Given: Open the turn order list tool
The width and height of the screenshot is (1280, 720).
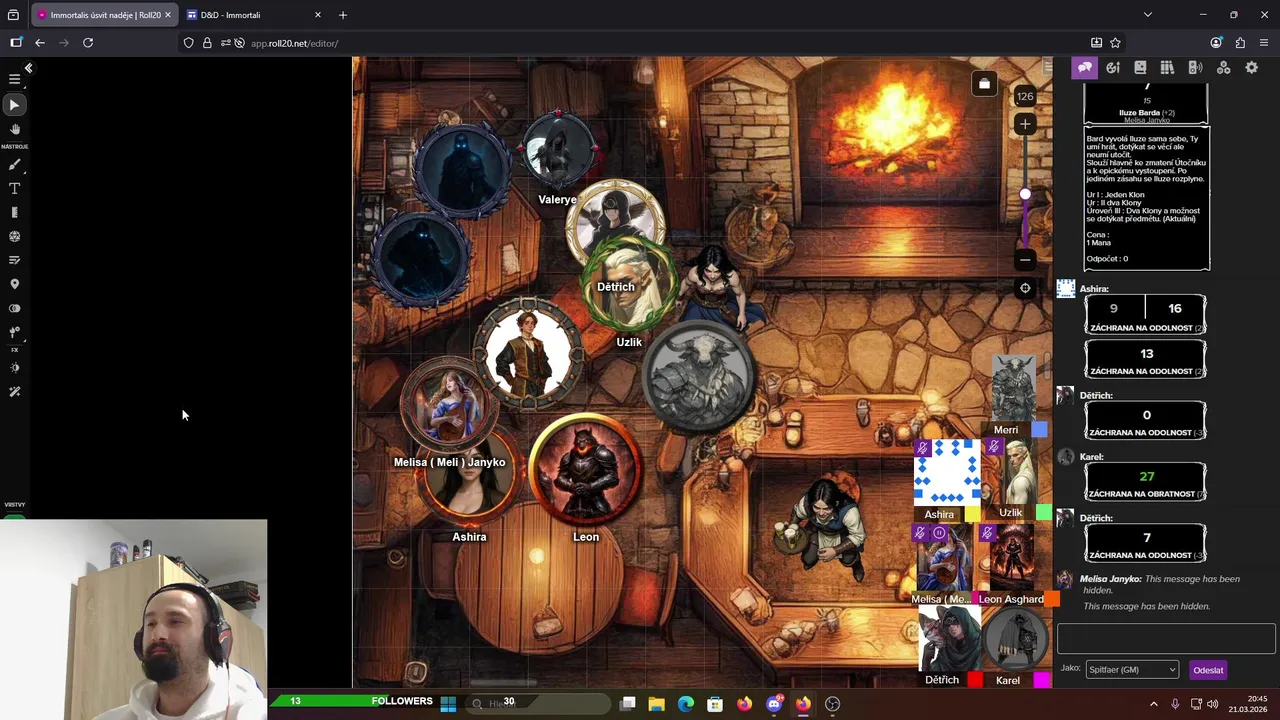Looking at the screenshot, I should [14, 260].
